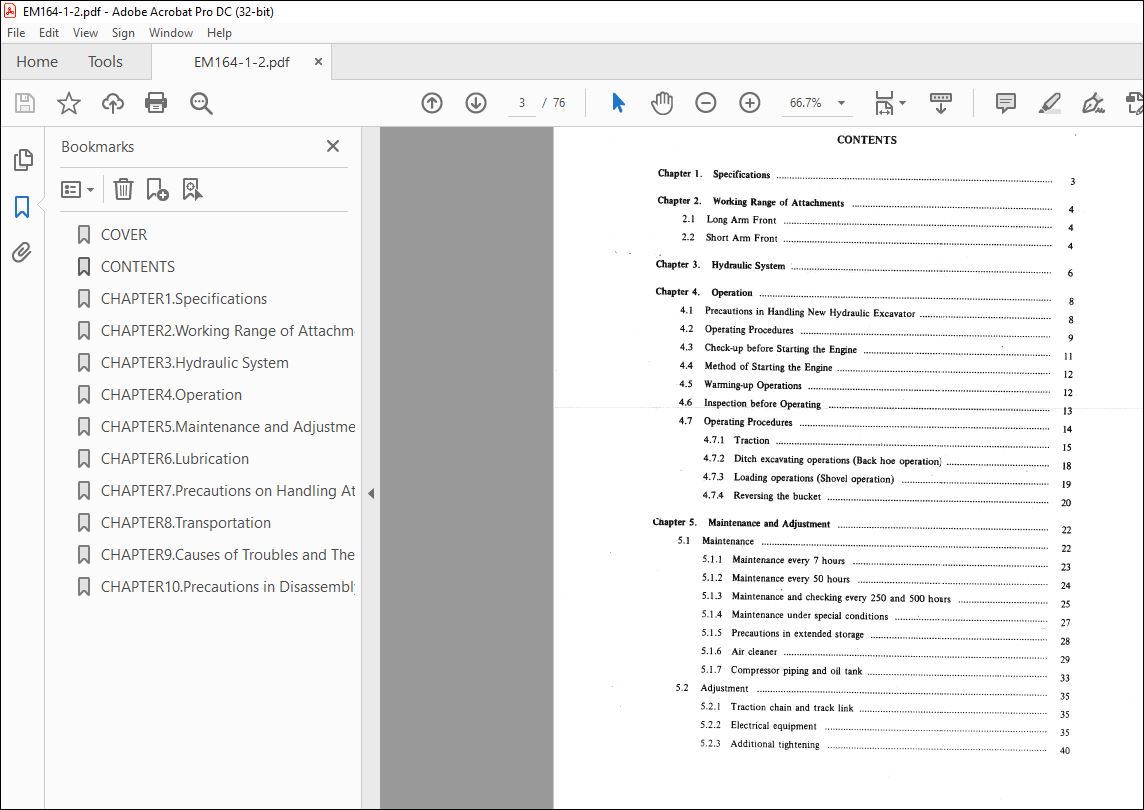Click the scrolling mode keyboard-arrow icon

940,103
